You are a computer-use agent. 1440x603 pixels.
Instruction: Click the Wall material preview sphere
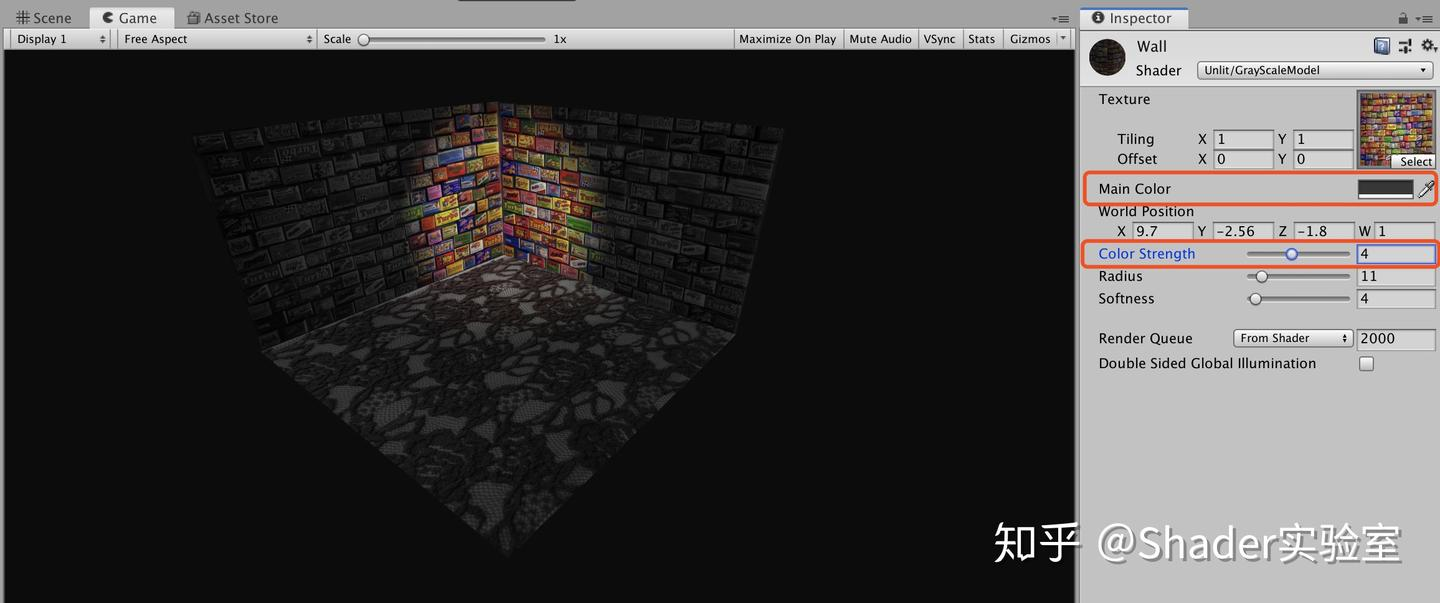point(1108,58)
